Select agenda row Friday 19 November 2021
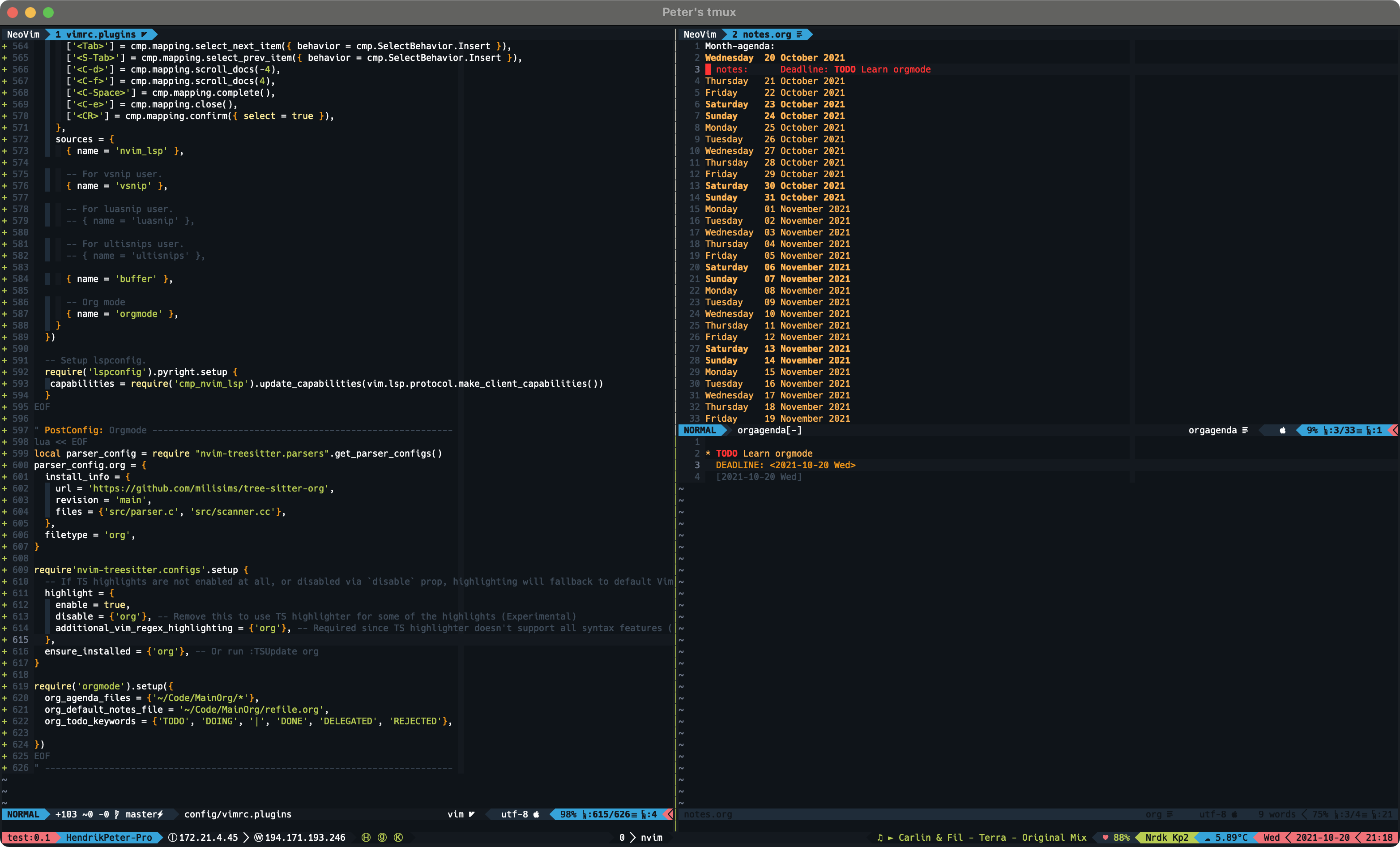 (x=777, y=419)
